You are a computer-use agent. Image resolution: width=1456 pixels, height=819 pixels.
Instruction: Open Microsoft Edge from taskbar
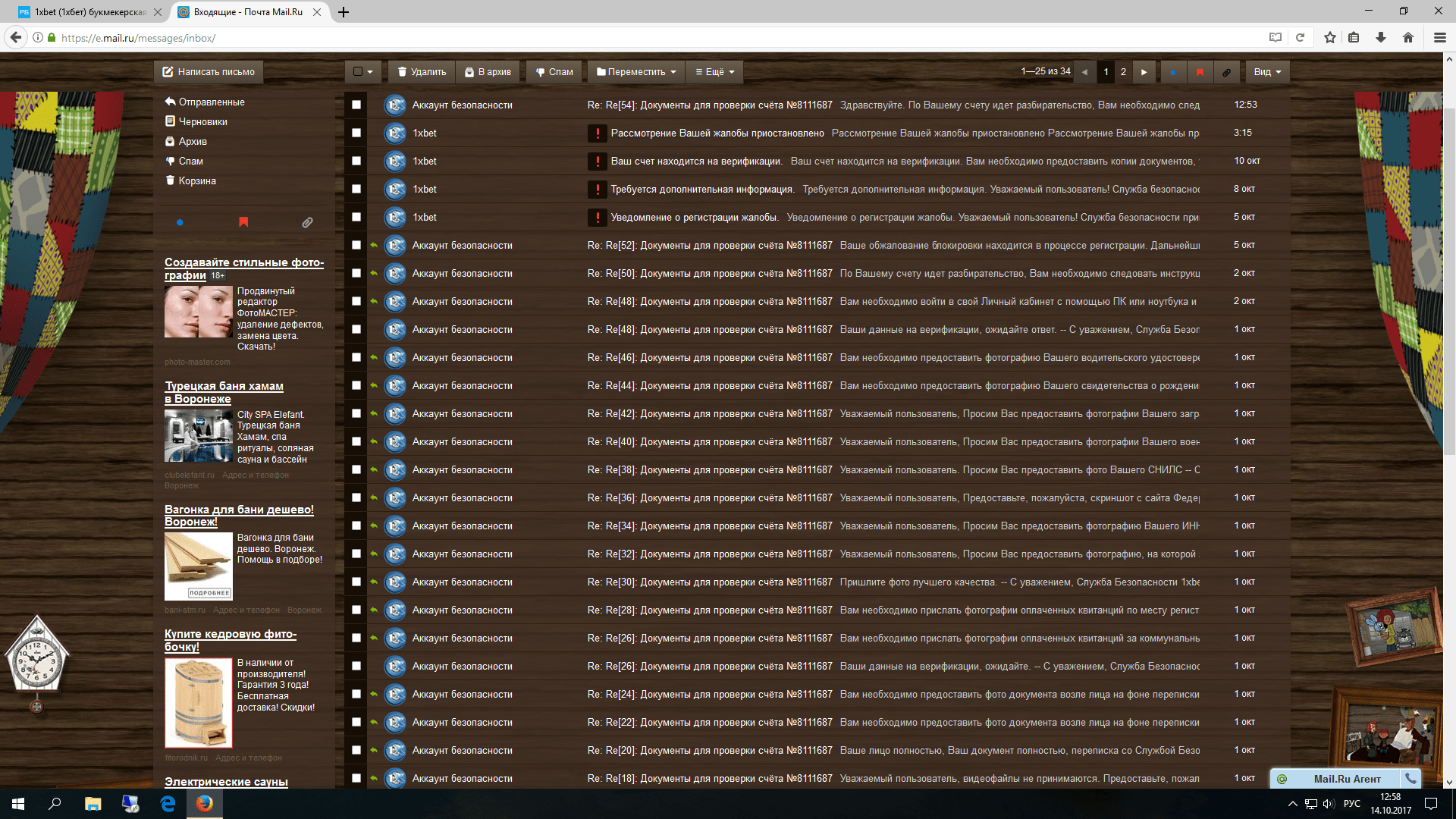[x=168, y=804]
